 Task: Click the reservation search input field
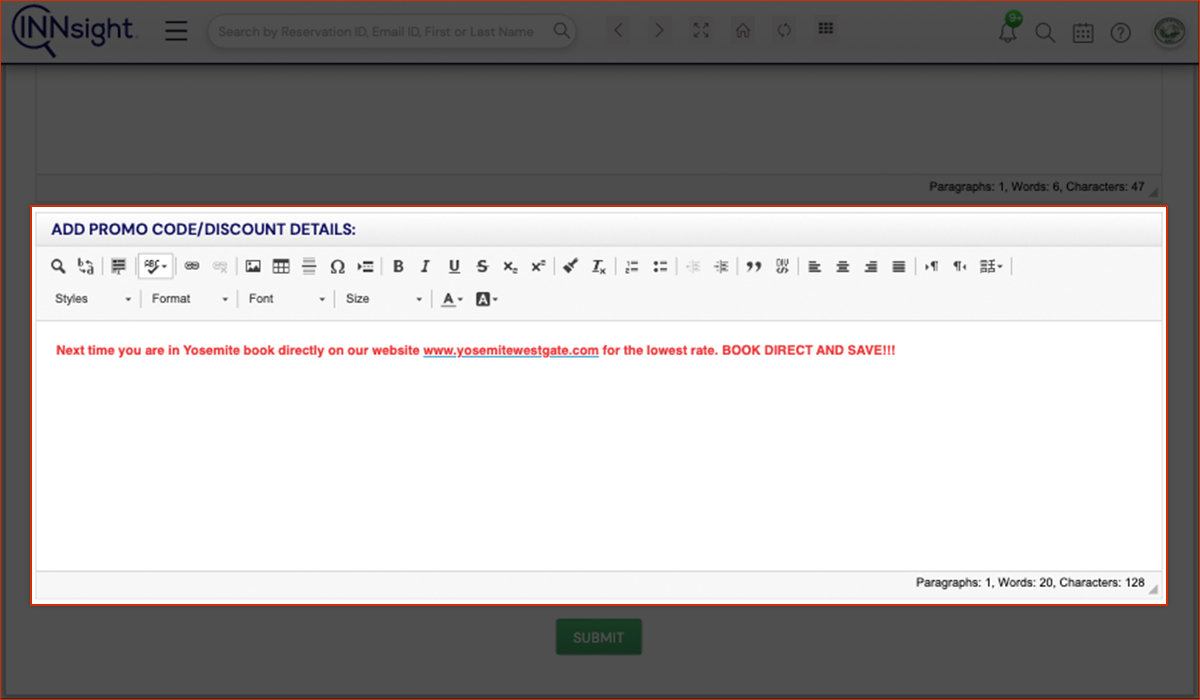pos(392,32)
